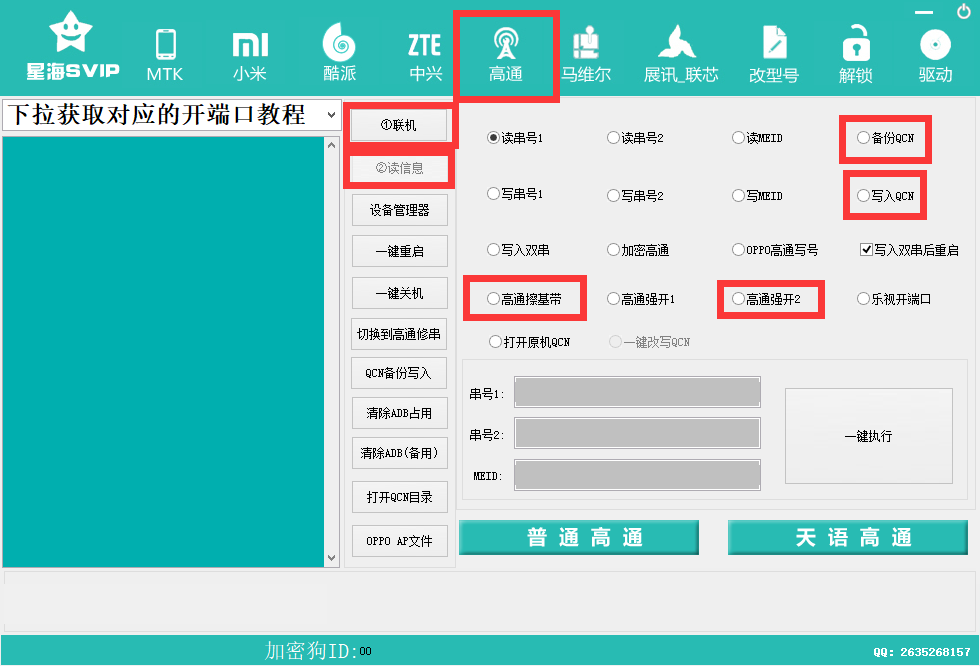The height and width of the screenshot is (666, 980).
Task: Switch to the 天语高通 tab
Action: [x=848, y=537]
